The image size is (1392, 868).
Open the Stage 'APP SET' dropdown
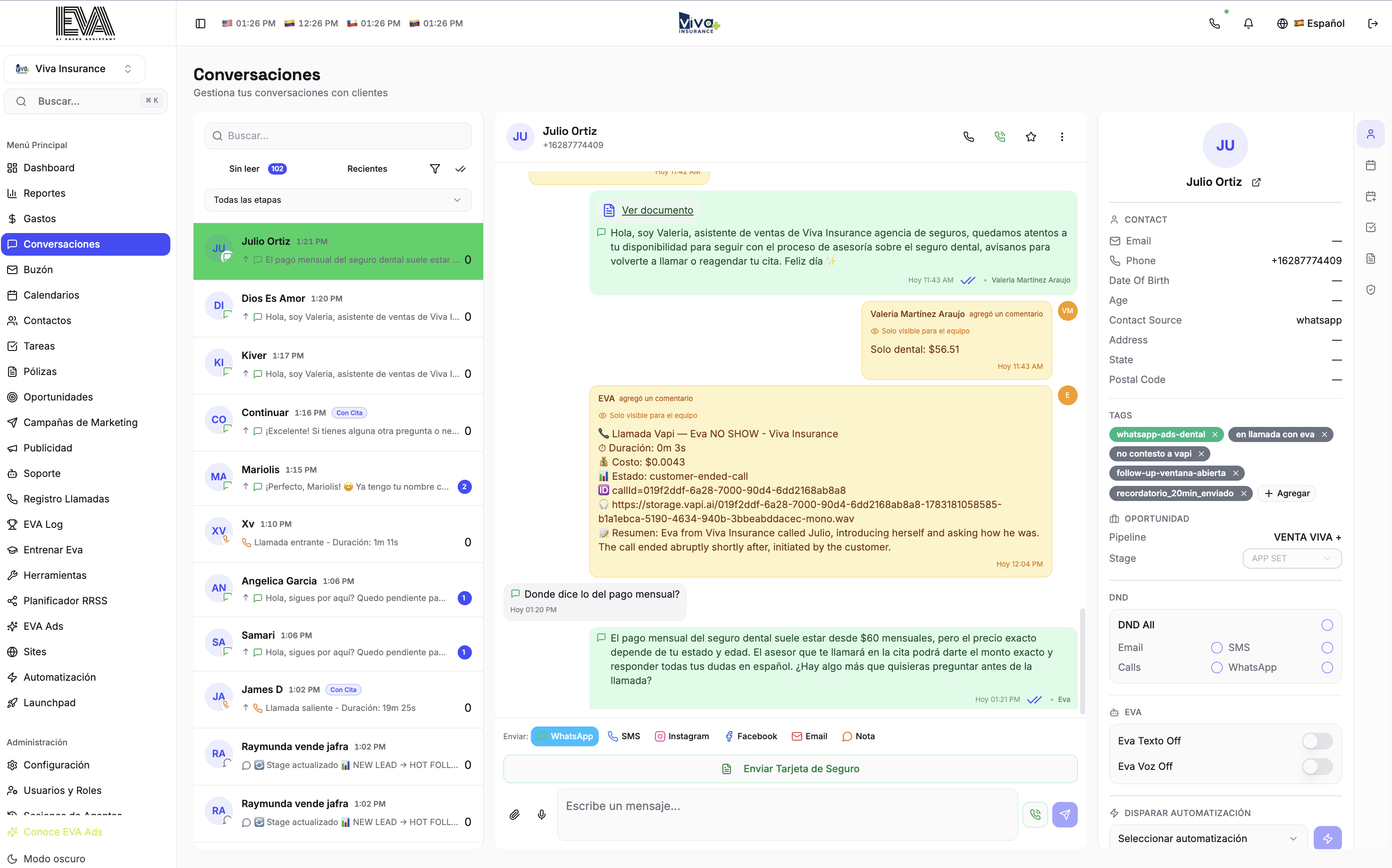[1291, 559]
